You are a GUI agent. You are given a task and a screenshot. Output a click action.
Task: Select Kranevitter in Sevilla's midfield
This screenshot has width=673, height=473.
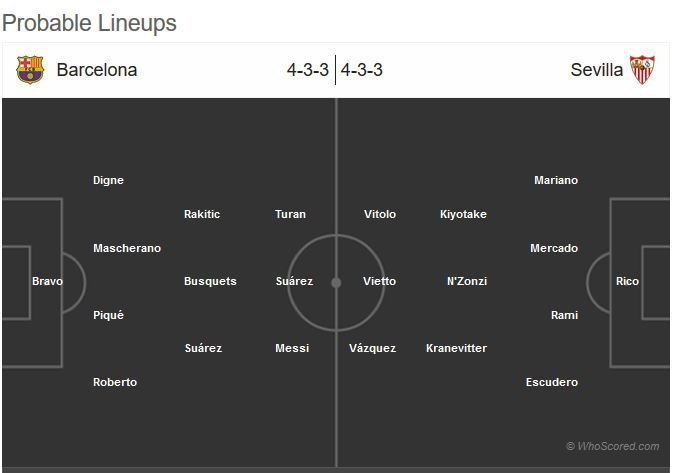(456, 348)
